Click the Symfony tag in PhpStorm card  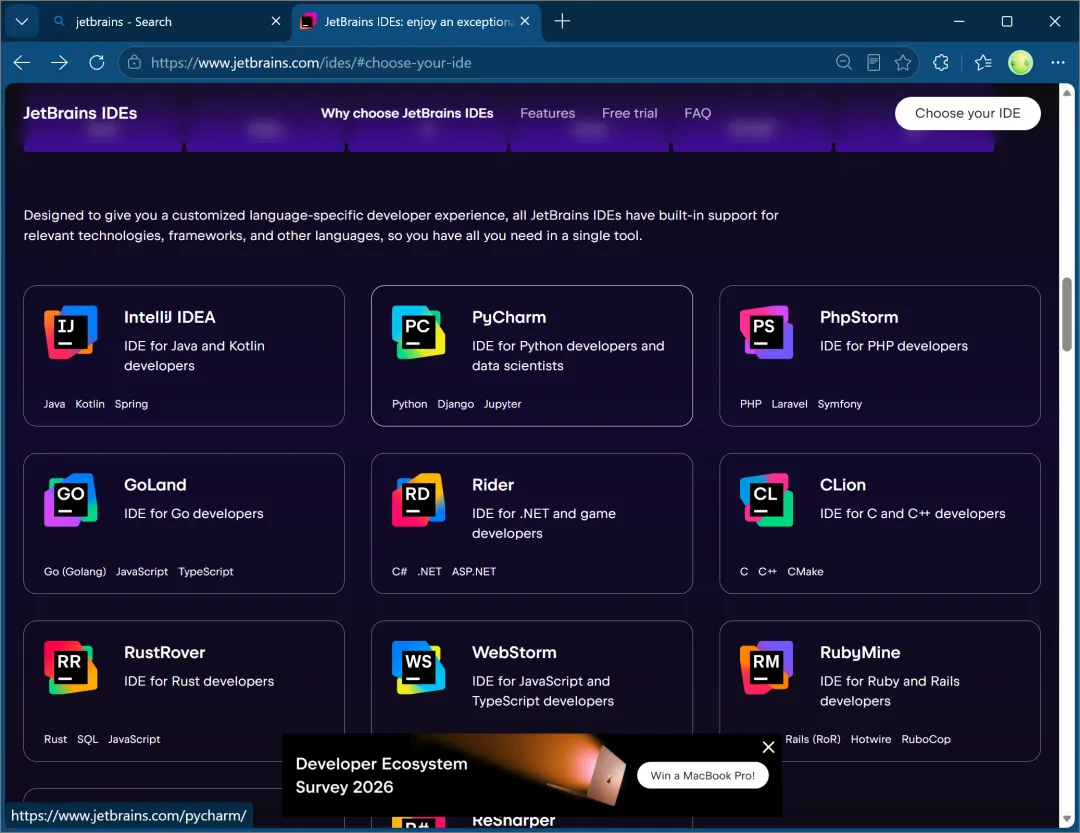(839, 404)
